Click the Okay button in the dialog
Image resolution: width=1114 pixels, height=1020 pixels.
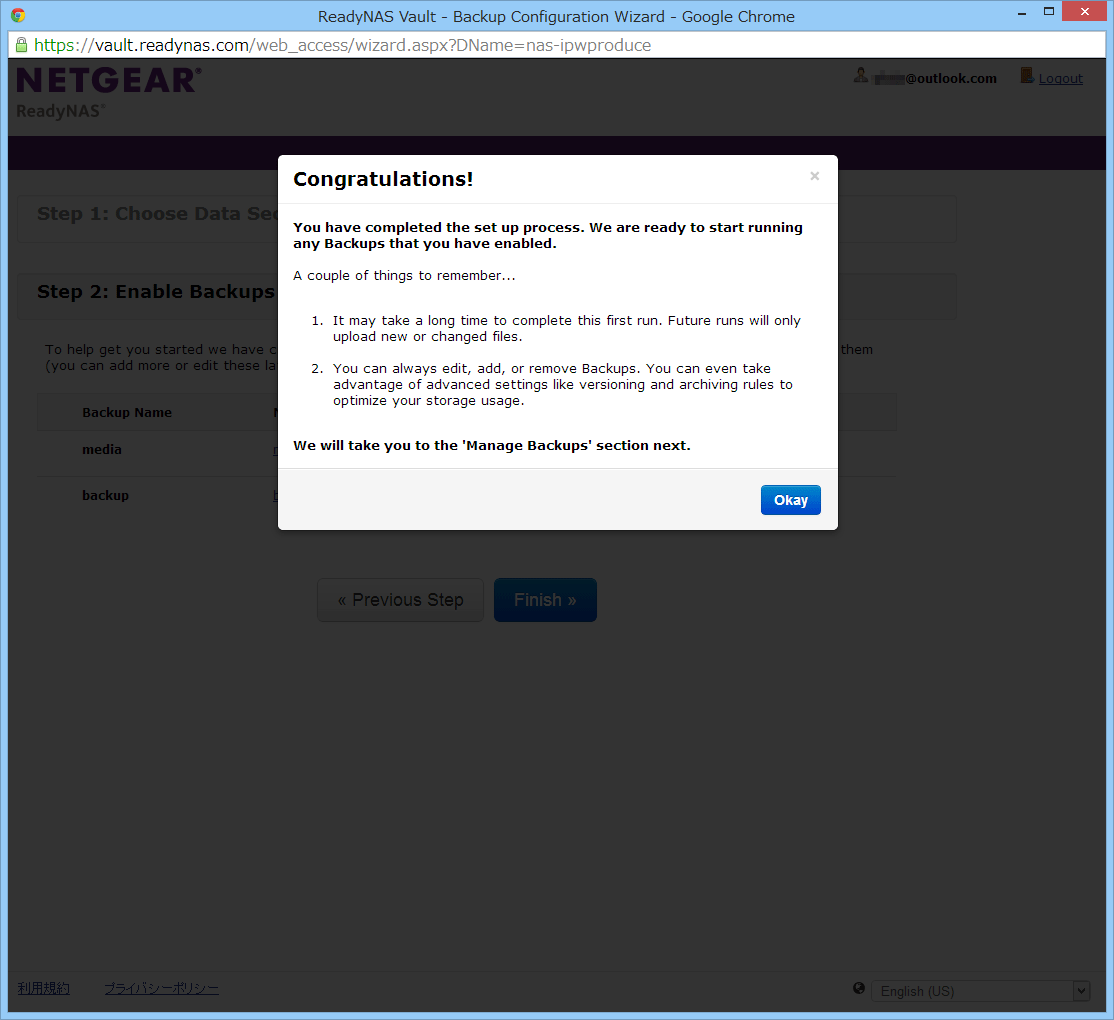790,500
